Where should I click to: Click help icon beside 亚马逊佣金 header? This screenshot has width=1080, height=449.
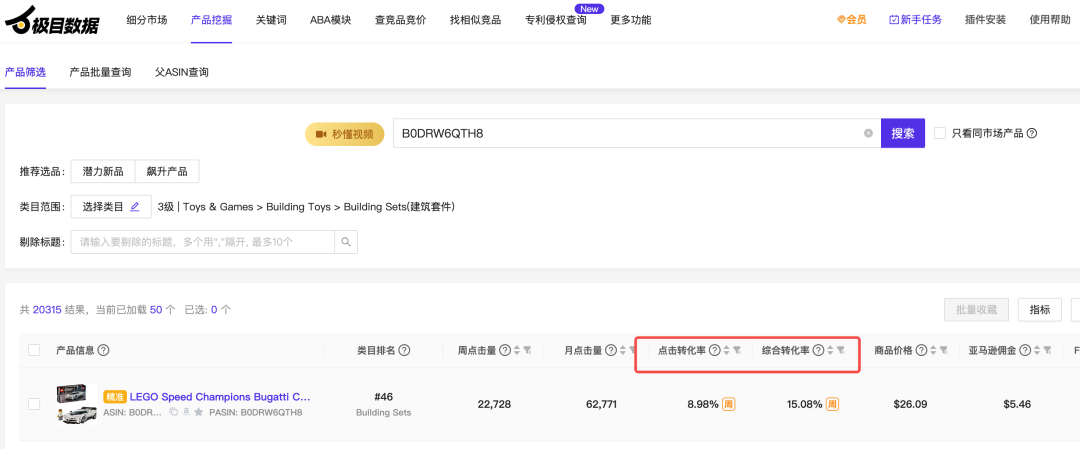coord(1026,351)
